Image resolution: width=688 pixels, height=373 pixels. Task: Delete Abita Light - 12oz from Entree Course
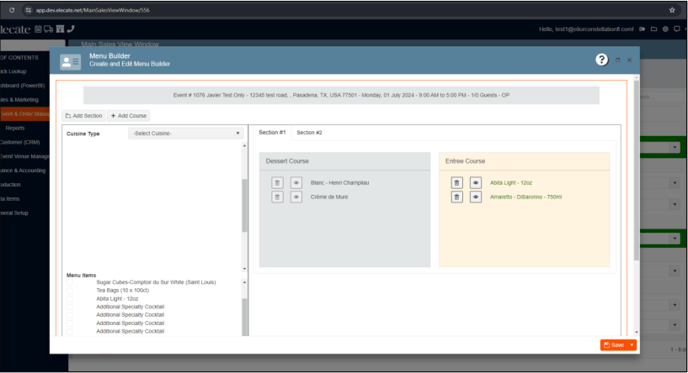[x=457, y=183]
